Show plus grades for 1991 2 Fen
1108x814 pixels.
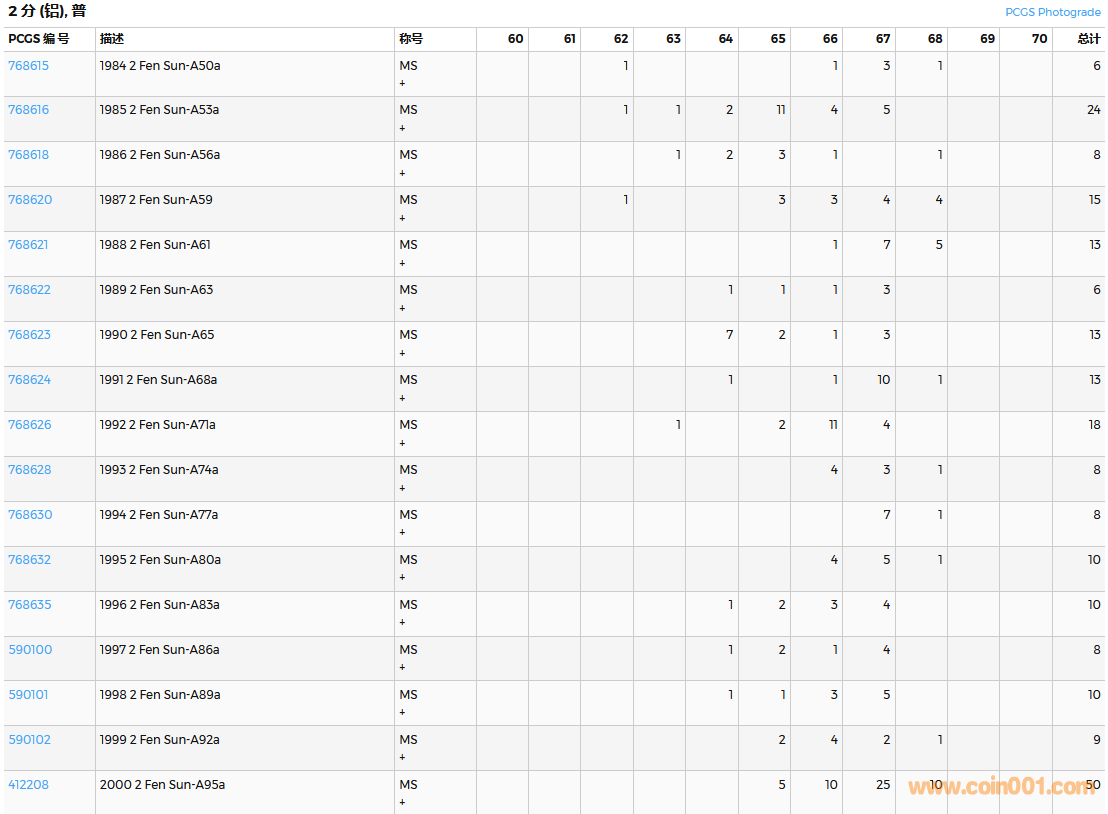tap(402, 398)
